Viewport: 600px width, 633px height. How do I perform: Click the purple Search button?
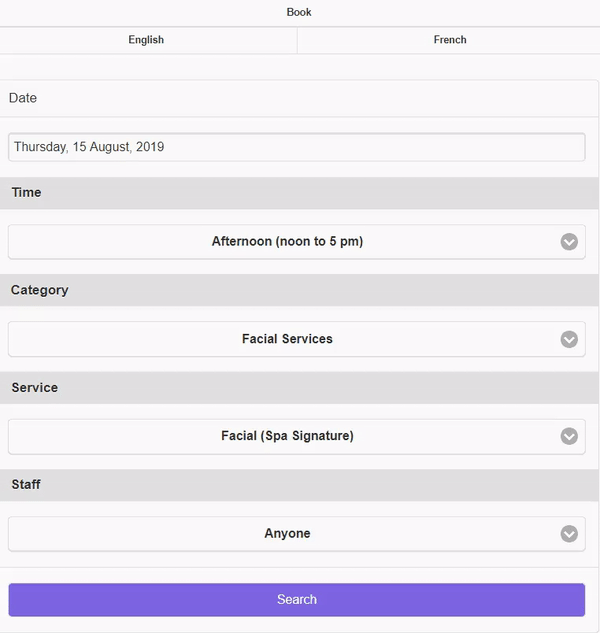point(297,599)
